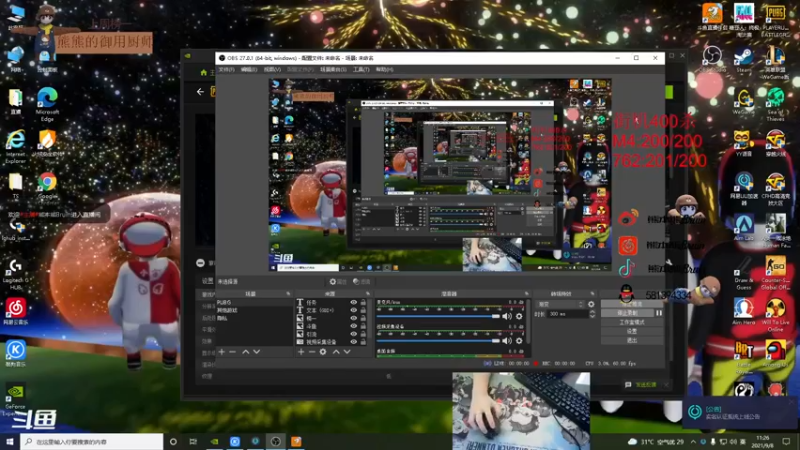Adjust the 麦克风/Aux volume slider
The height and width of the screenshot is (450, 800).
click(438, 316)
